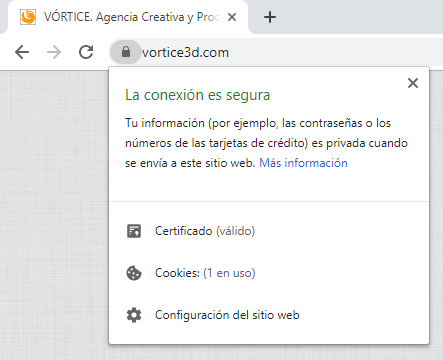The height and width of the screenshot is (360, 443).
Task: Open a new tab with the plus button
Action: pyautogui.click(x=270, y=17)
